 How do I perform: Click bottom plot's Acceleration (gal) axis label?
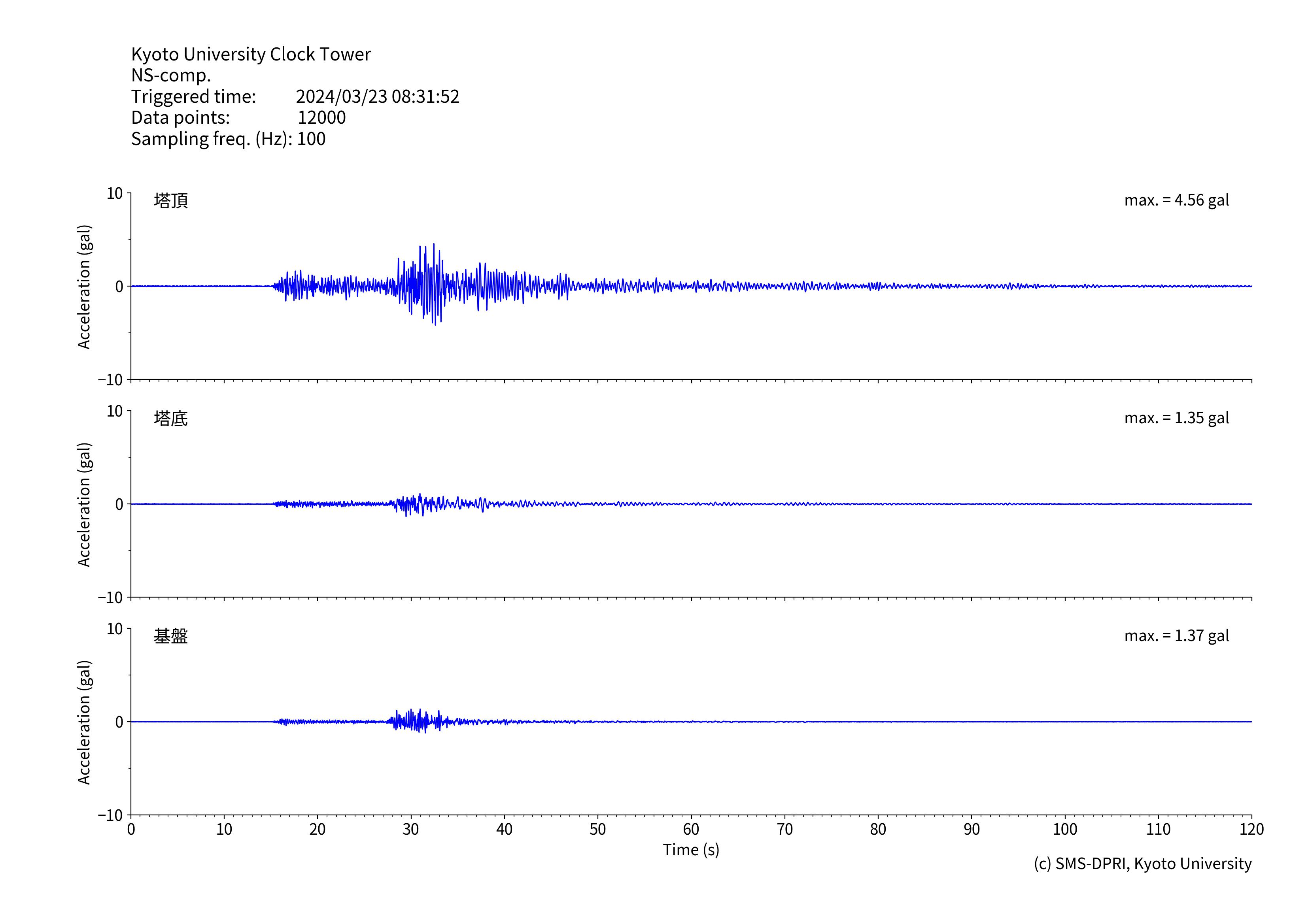84,722
